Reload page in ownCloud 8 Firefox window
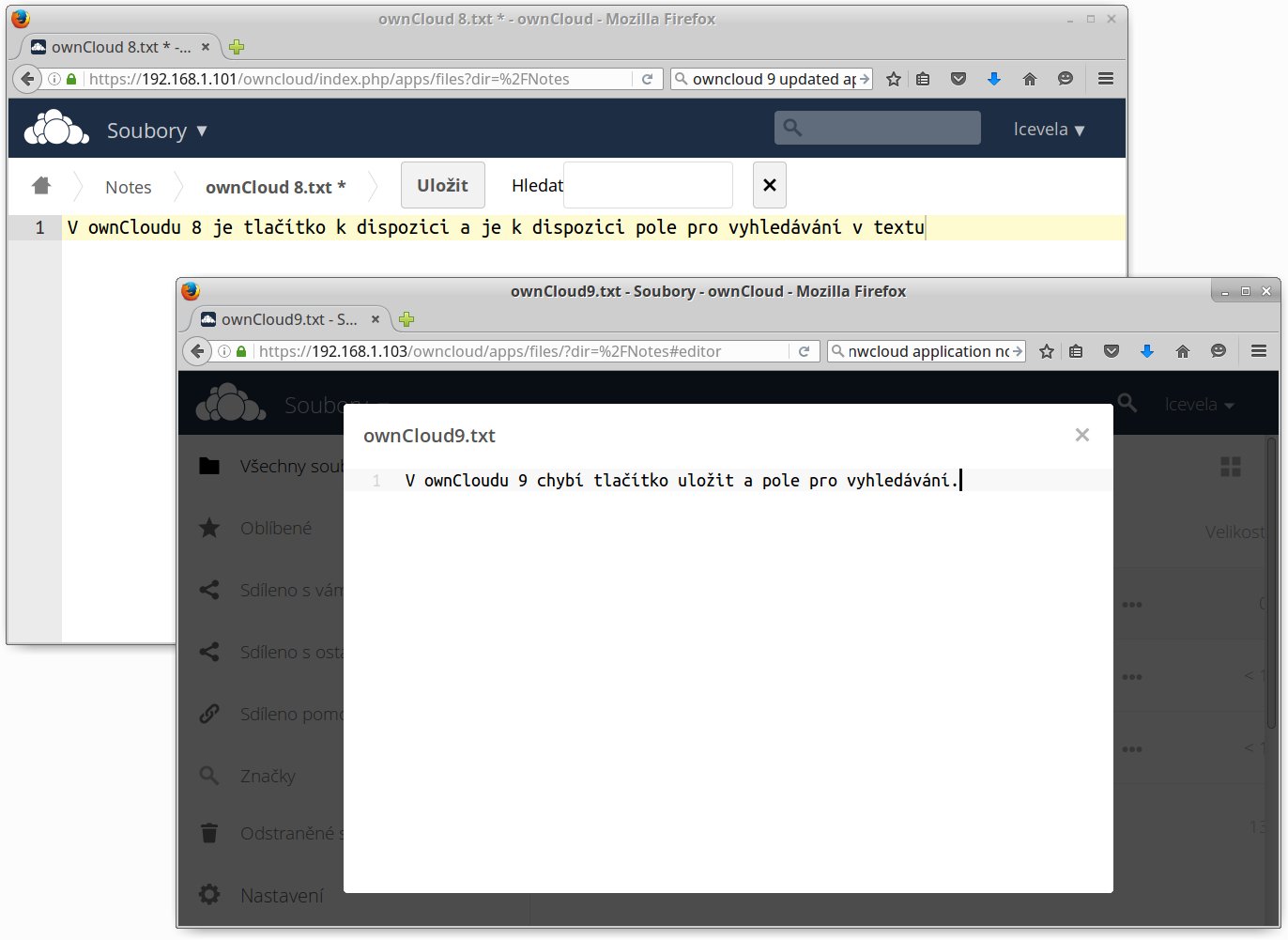The width and height of the screenshot is (1288, 940). point(647,79)
